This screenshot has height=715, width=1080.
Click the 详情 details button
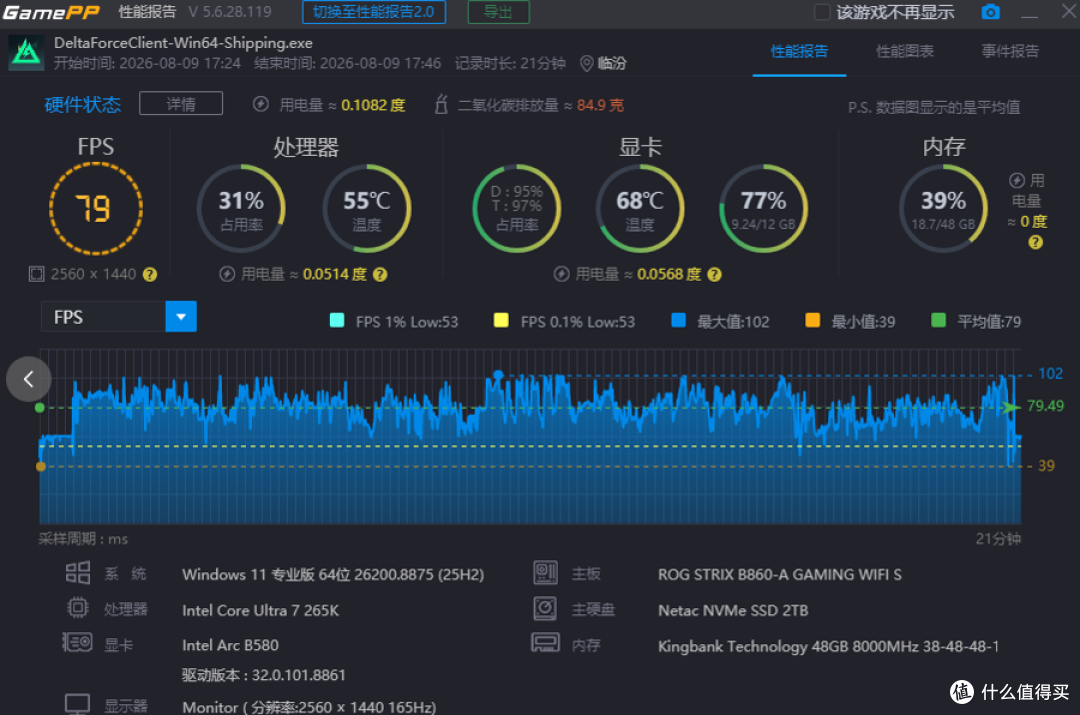tap(181, 103)
